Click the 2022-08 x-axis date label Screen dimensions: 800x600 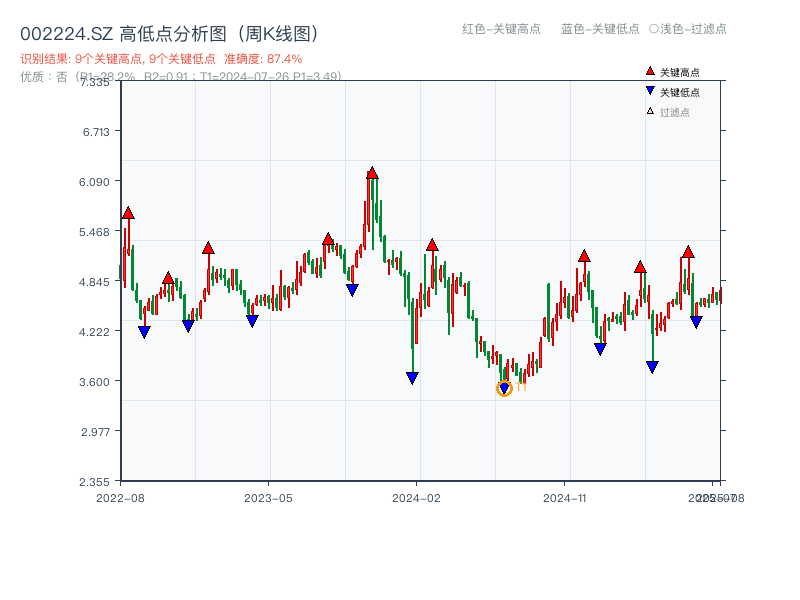120,498
